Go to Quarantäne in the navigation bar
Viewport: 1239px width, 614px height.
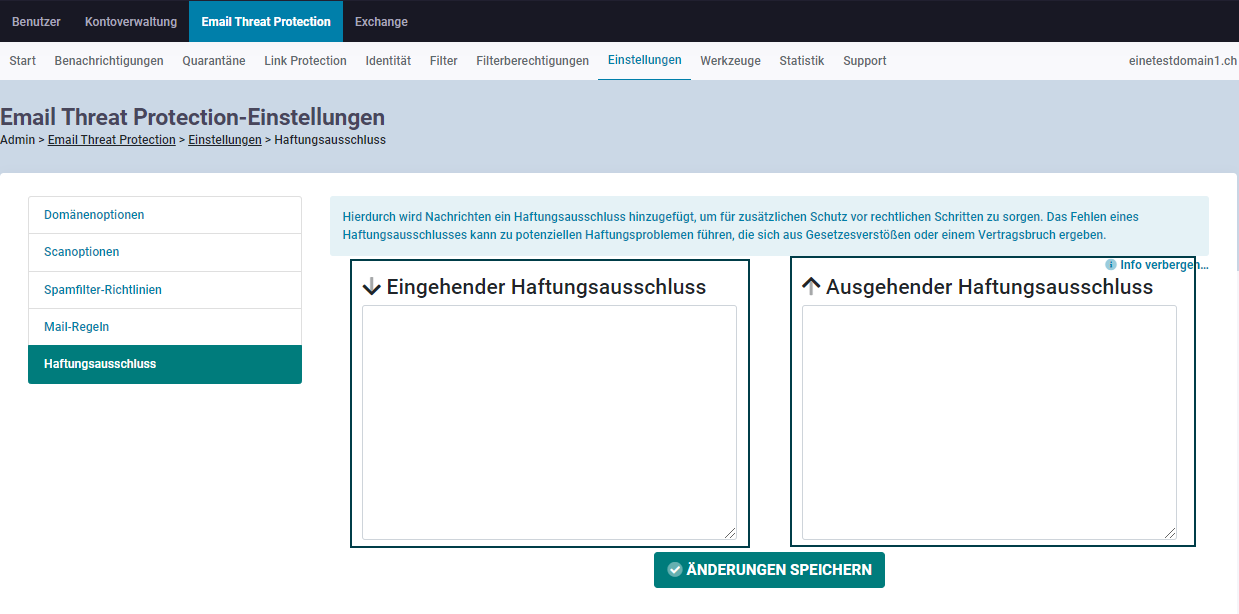point(213,61)
